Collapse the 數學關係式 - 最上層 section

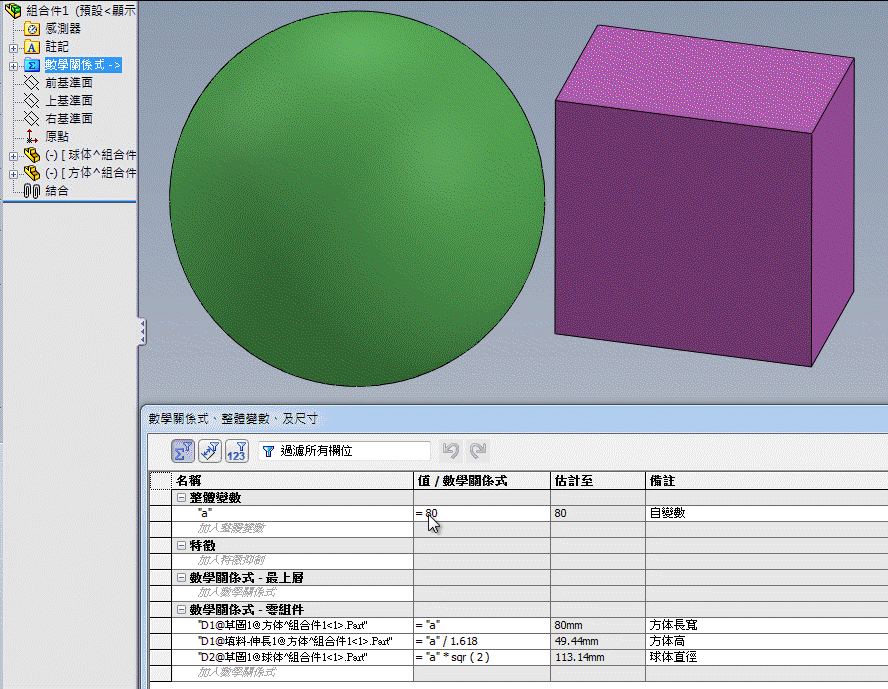(181, 577)
